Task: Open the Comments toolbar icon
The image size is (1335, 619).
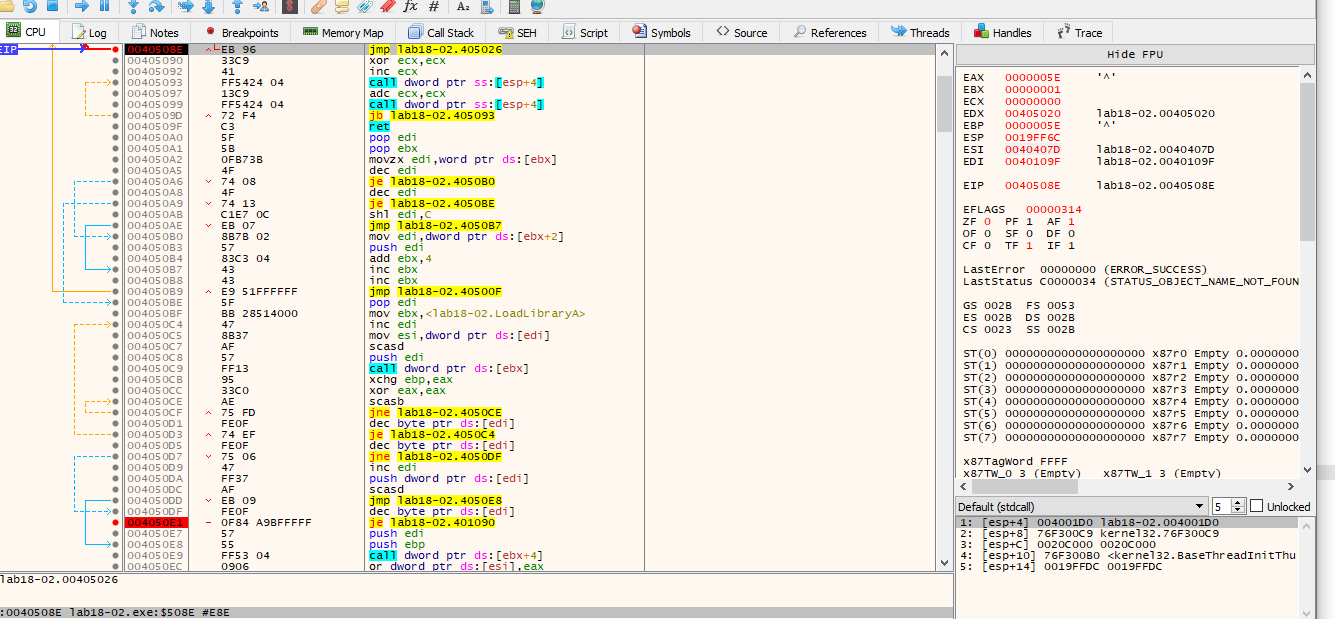Action: pos(342,6)
